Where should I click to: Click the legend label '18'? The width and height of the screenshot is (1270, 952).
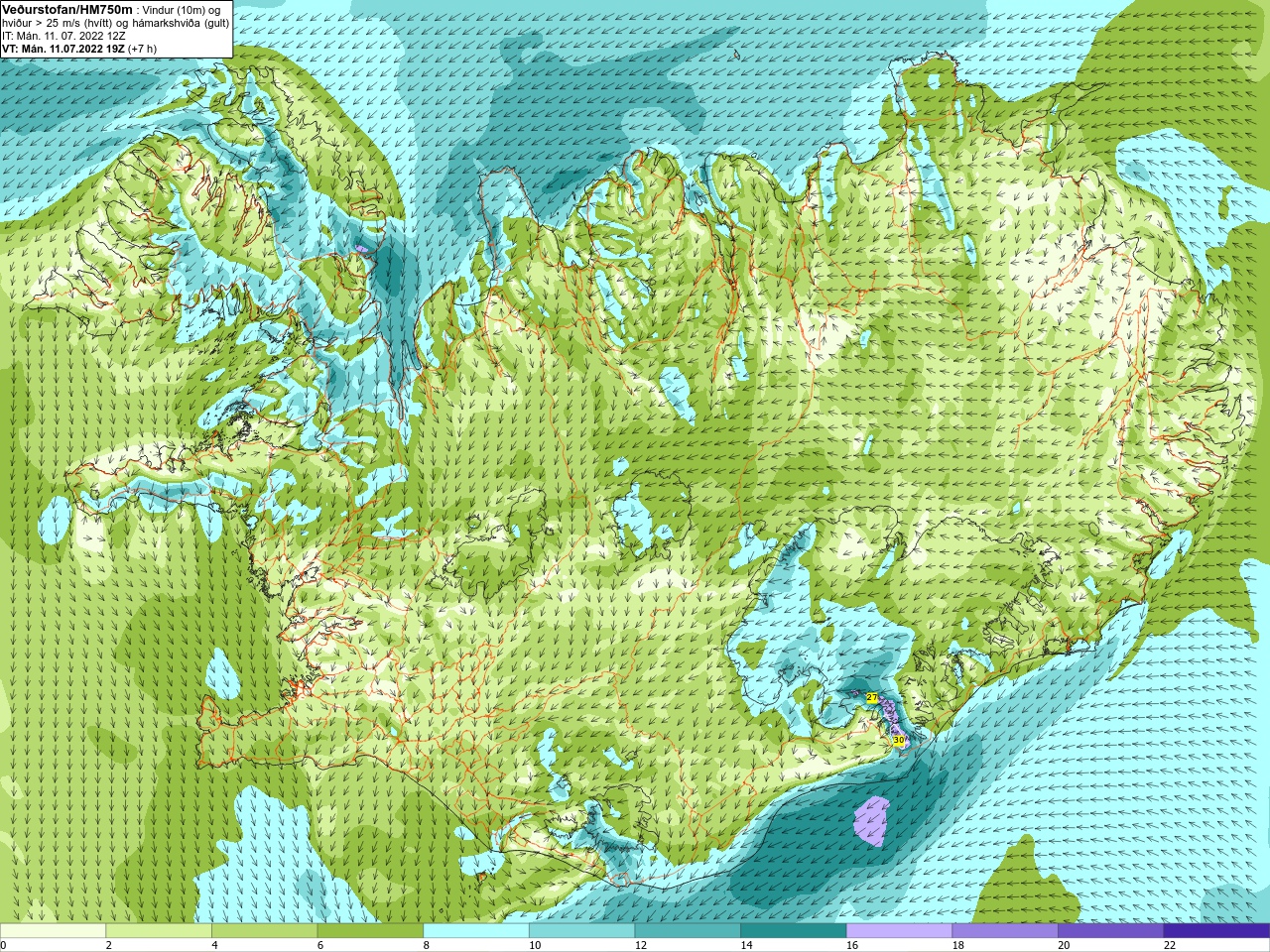click(x=957, y=945)
